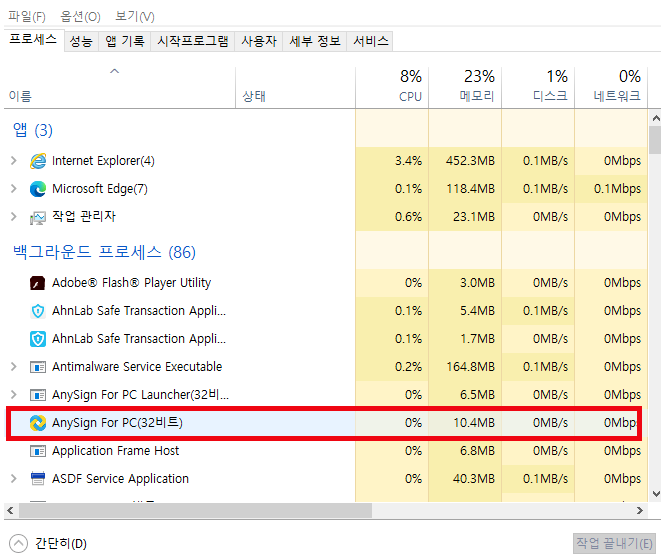The width and height of the screenshot is (664, 556).
Task: Click the horizontal scrollbar right arrow
Action: coord(640,511)
